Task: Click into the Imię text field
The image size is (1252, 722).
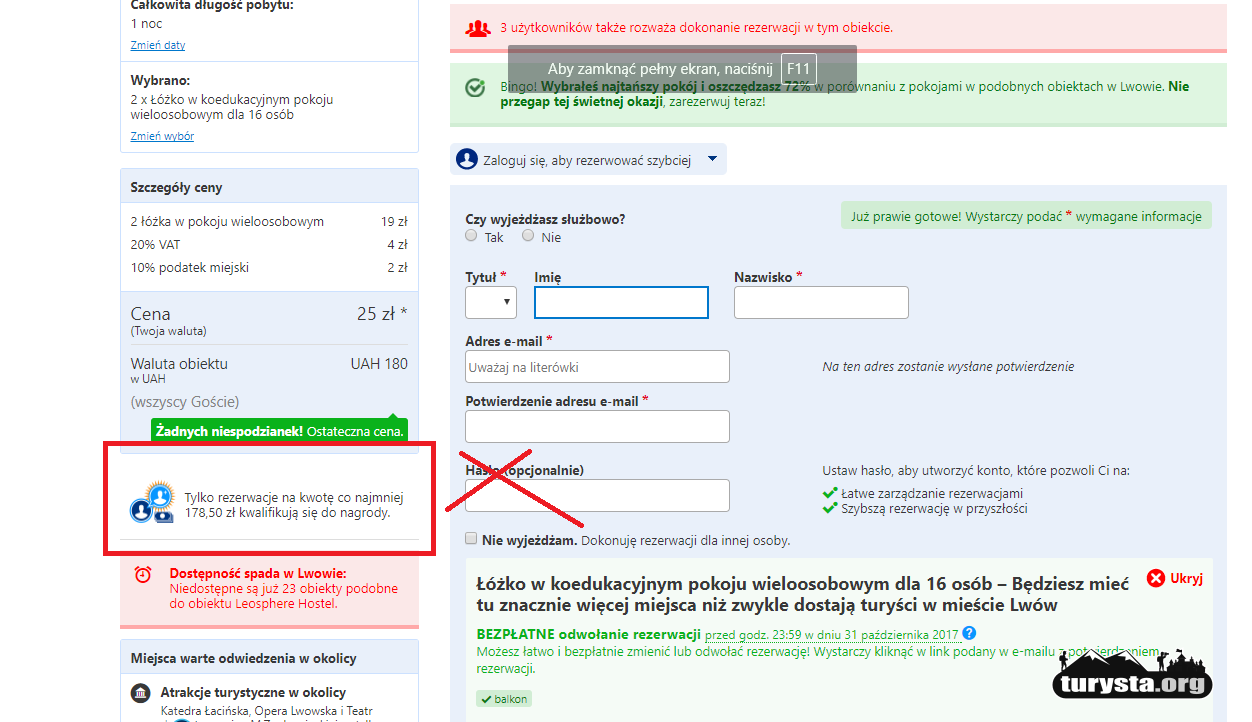Action: [621, 302]
